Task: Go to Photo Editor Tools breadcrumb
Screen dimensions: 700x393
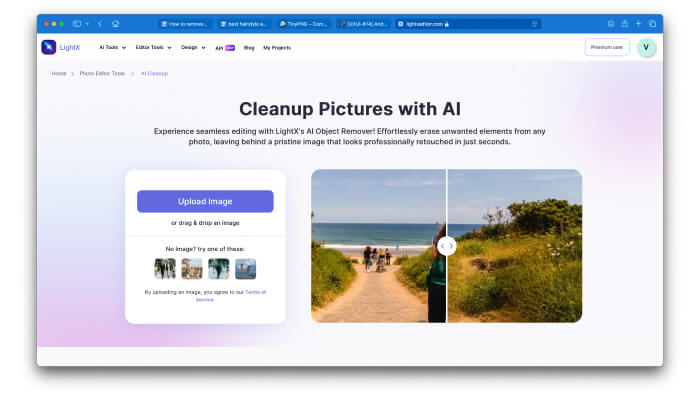Action: point(102,74)
